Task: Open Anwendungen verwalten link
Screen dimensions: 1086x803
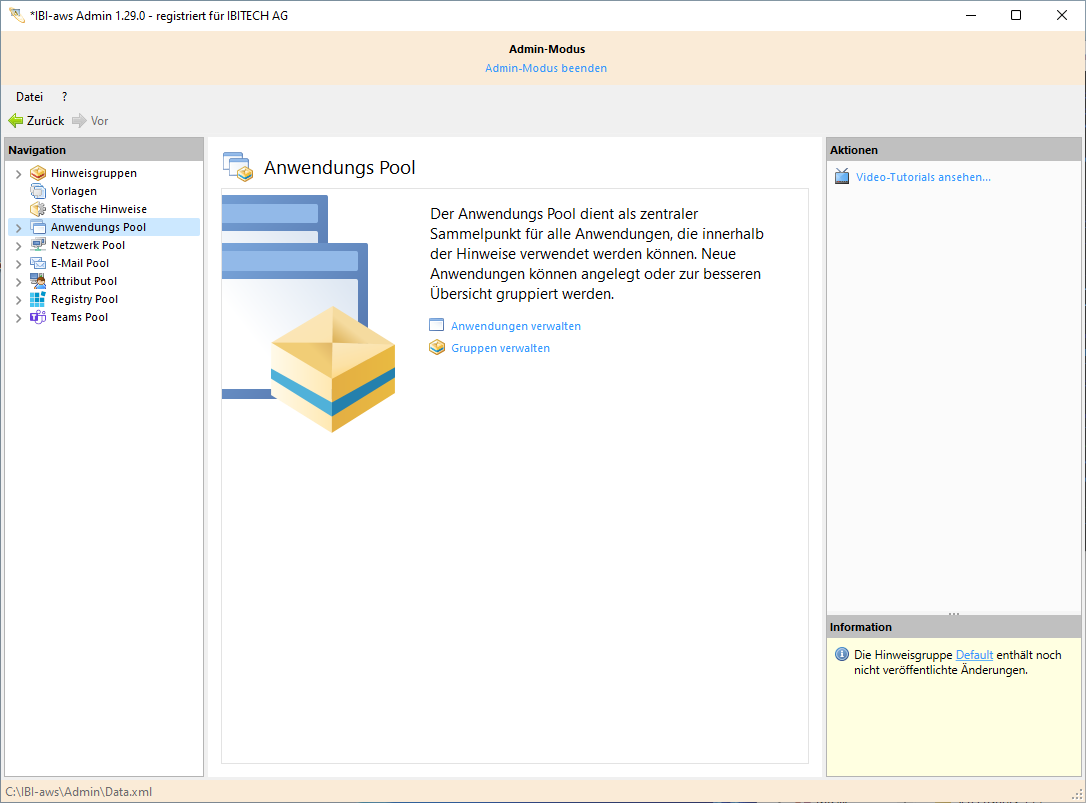Action: click(x=515, y=326)
